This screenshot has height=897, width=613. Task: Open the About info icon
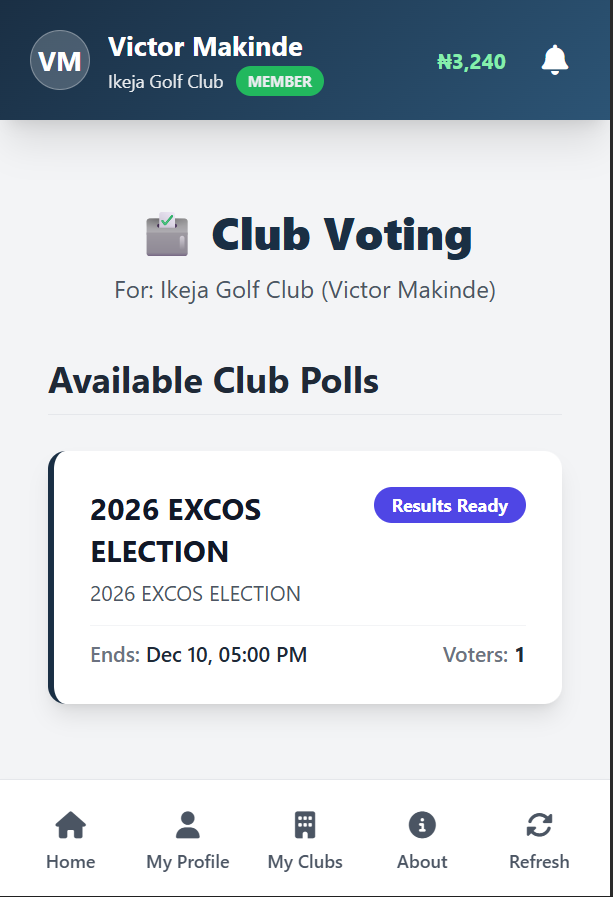pos(422,825)
